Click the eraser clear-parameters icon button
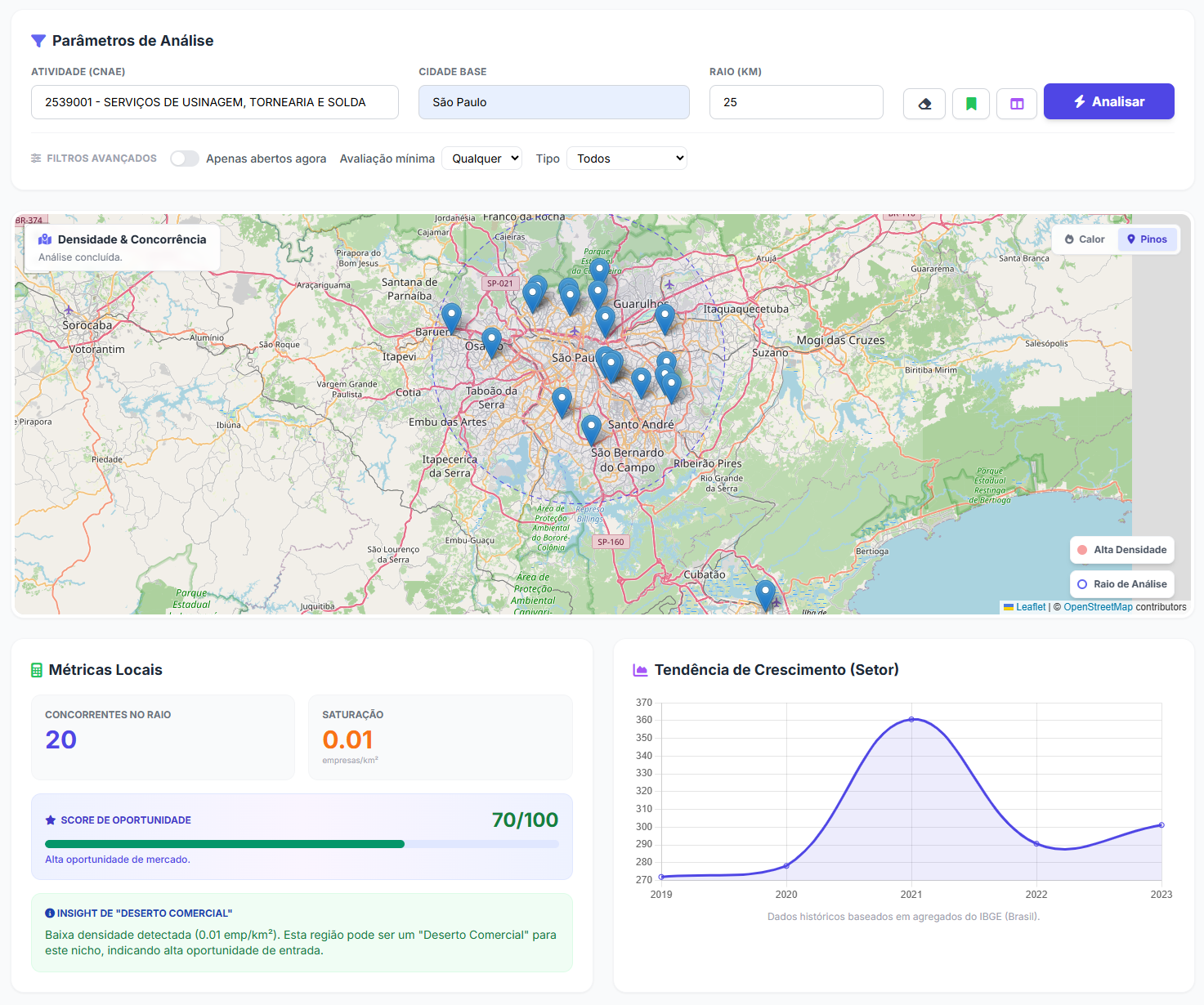This screenshot has height=1005, width=1204. pyautogui.click(x=924, y=104)
